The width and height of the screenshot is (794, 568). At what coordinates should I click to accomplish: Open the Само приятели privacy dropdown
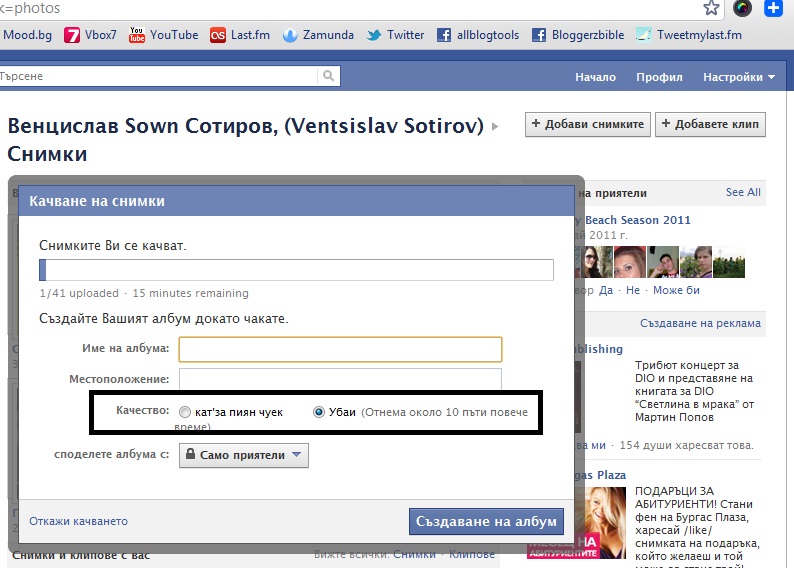244,455
